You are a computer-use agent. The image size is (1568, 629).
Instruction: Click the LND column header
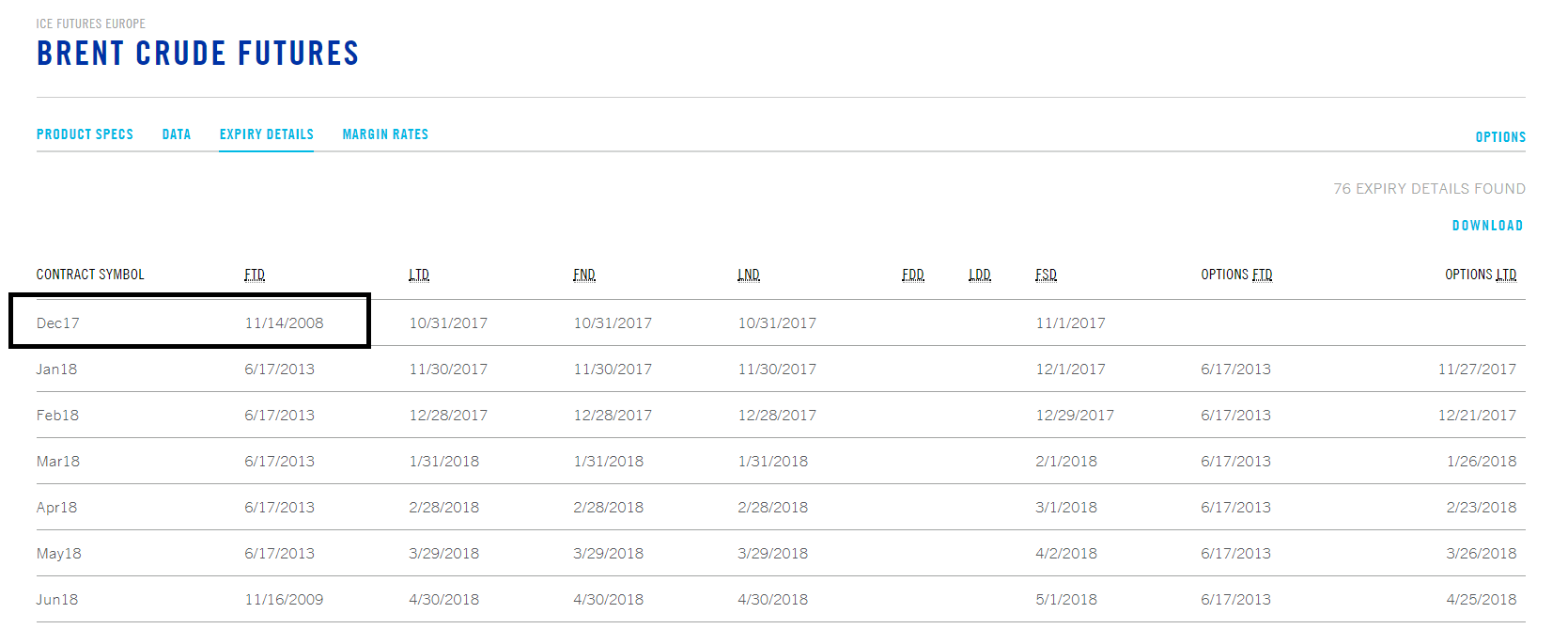tap(749, 275)
